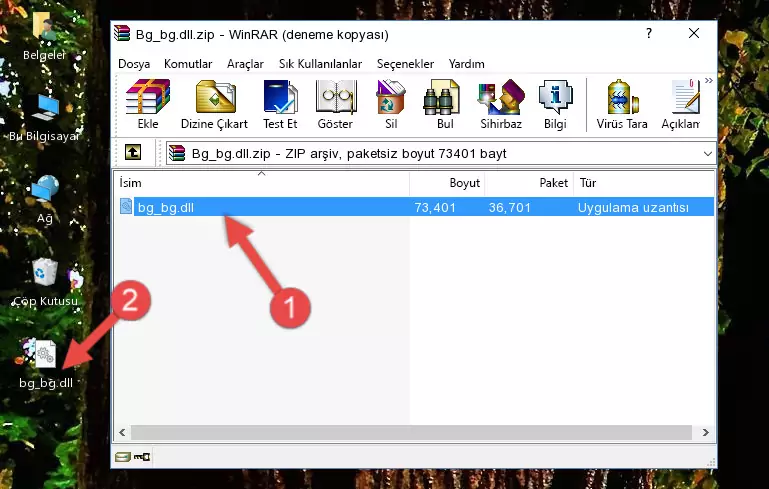
Task: Click the WinRAR title bar app icon
Action: click(122, 34)
